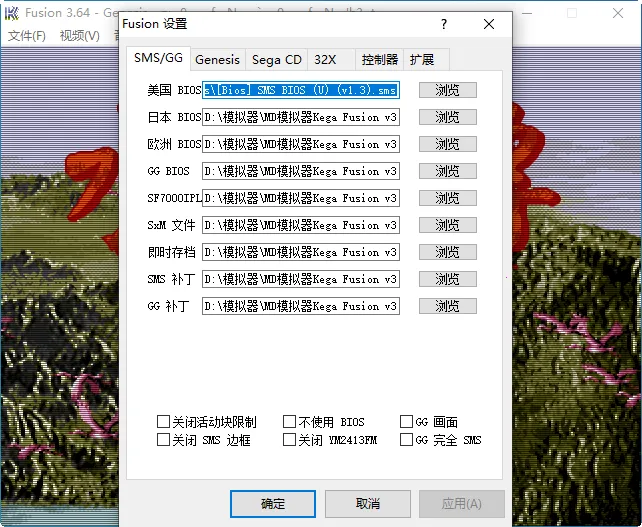Click the 取消 button
This screenshot has height=527, width=642.
(x=367, y=504)
